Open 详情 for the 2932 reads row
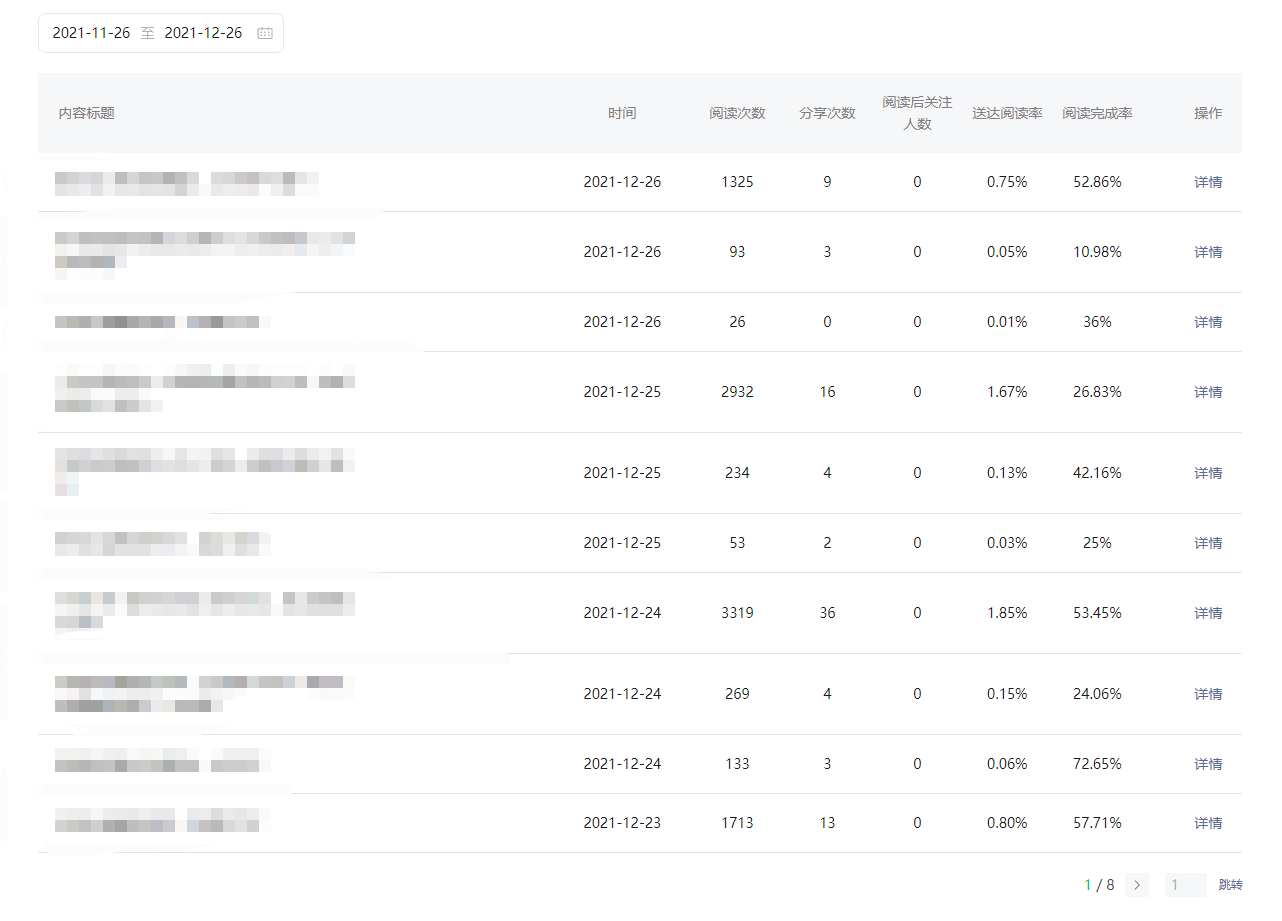The width and height of the screenshot is (1282, 921). pos(1208,392)
